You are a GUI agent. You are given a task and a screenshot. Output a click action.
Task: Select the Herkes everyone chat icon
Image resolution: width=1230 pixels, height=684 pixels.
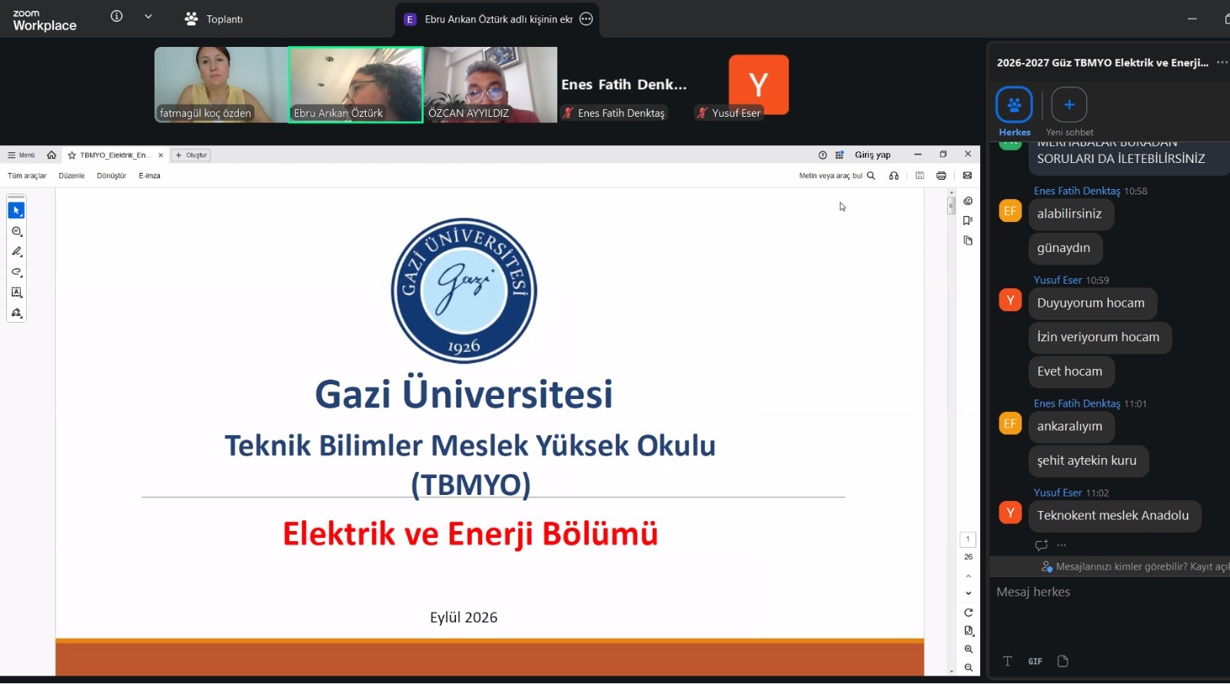(1014, 105)
